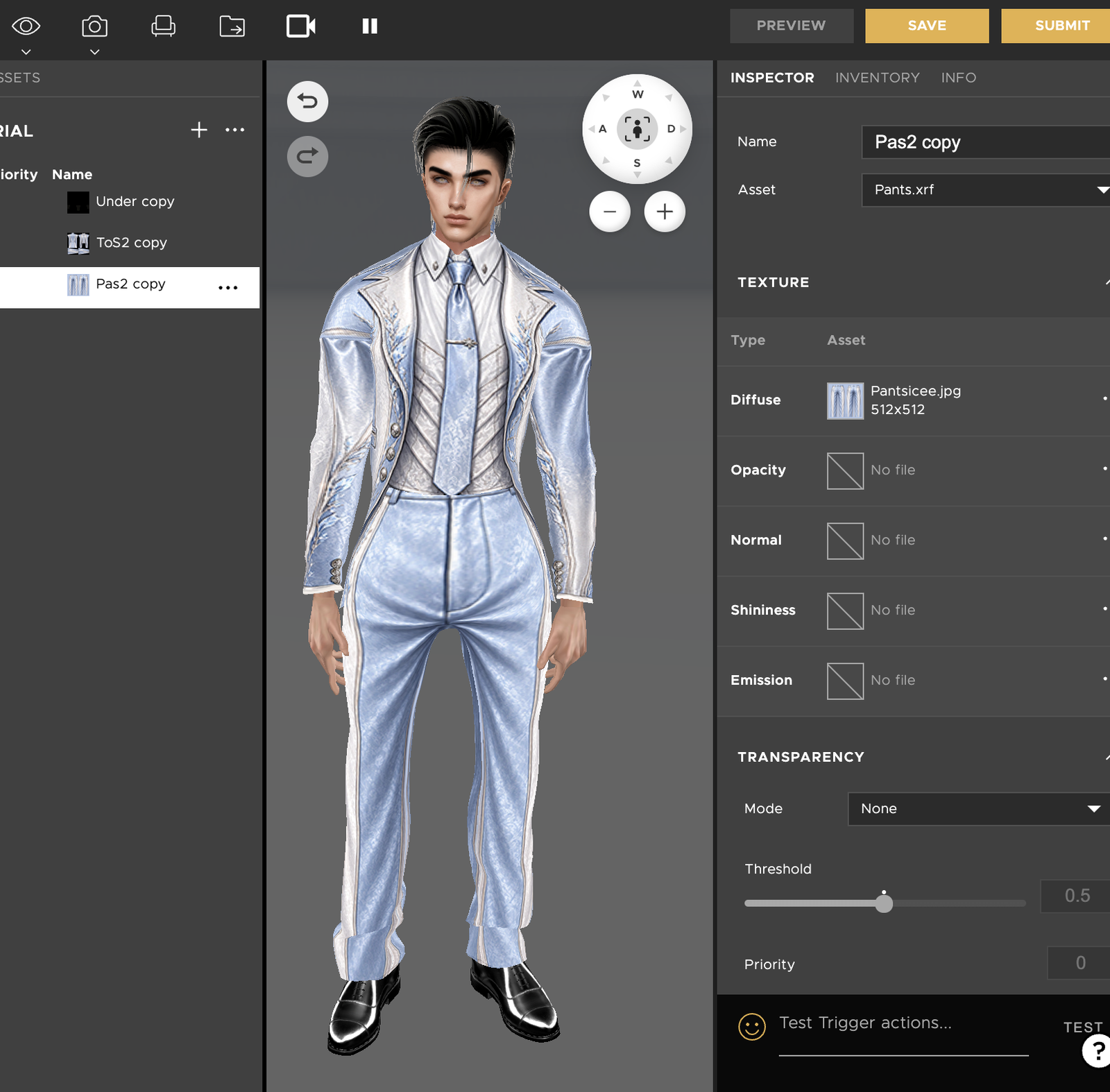Click the Emission empty texture slot
The image size is (1110, 1092).
click(845, 681)
